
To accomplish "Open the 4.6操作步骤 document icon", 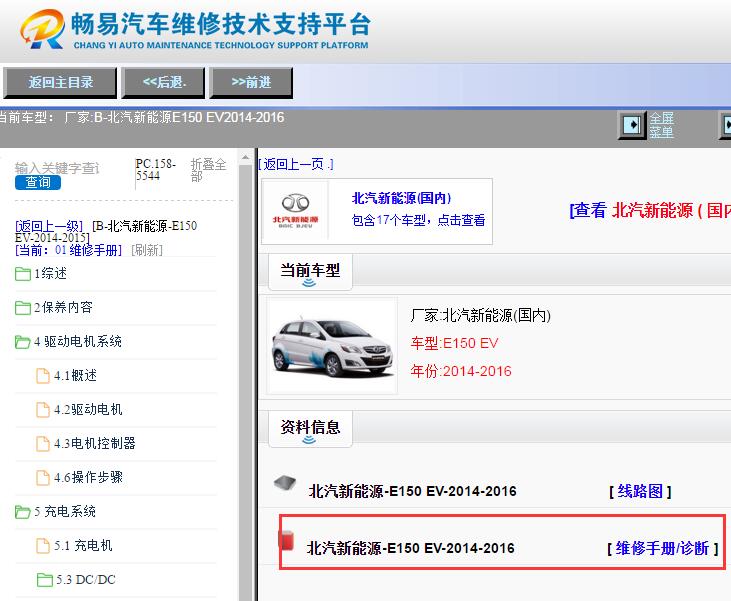I will tap(43, 478).
